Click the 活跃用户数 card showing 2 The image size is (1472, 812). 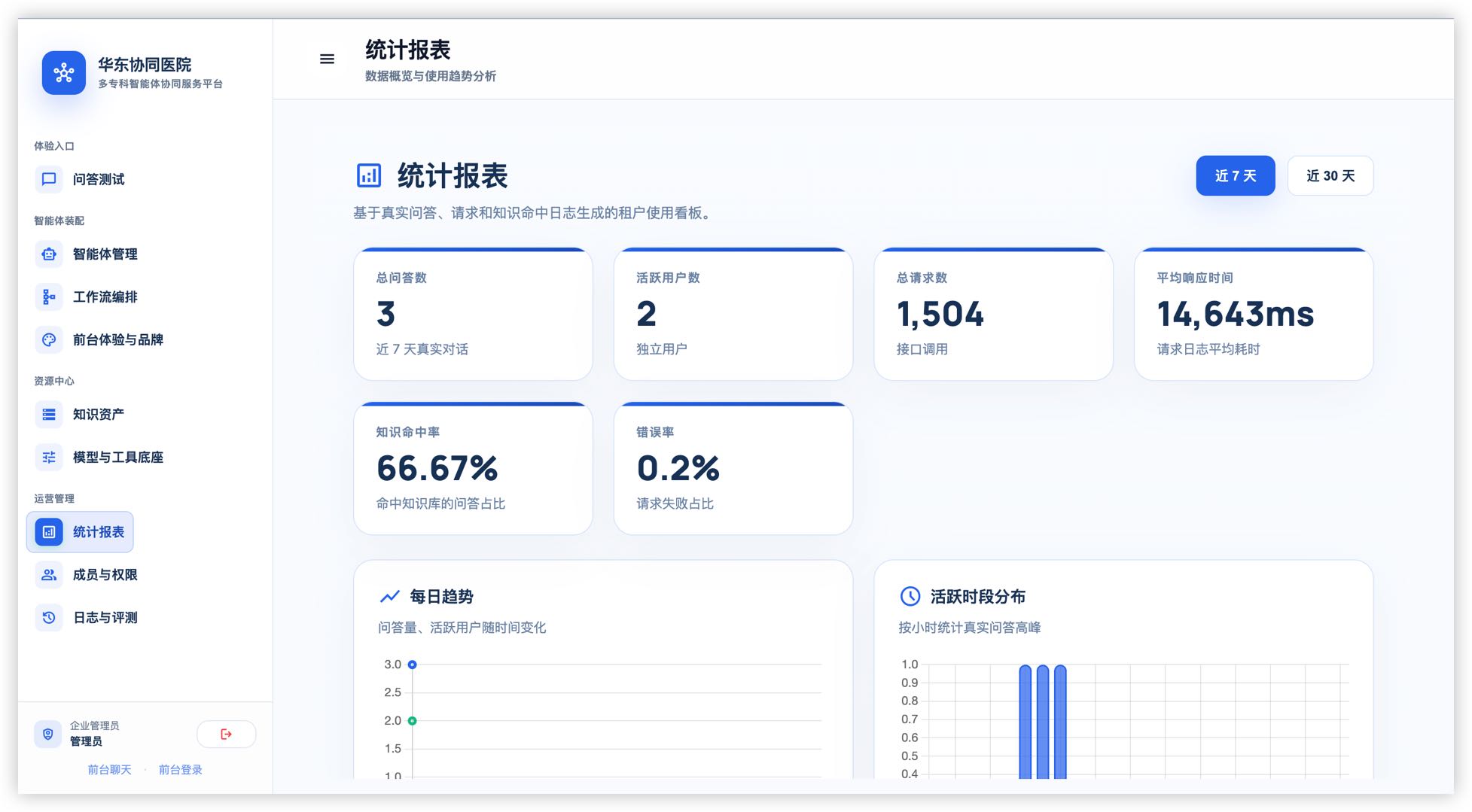tap(733, 315)
